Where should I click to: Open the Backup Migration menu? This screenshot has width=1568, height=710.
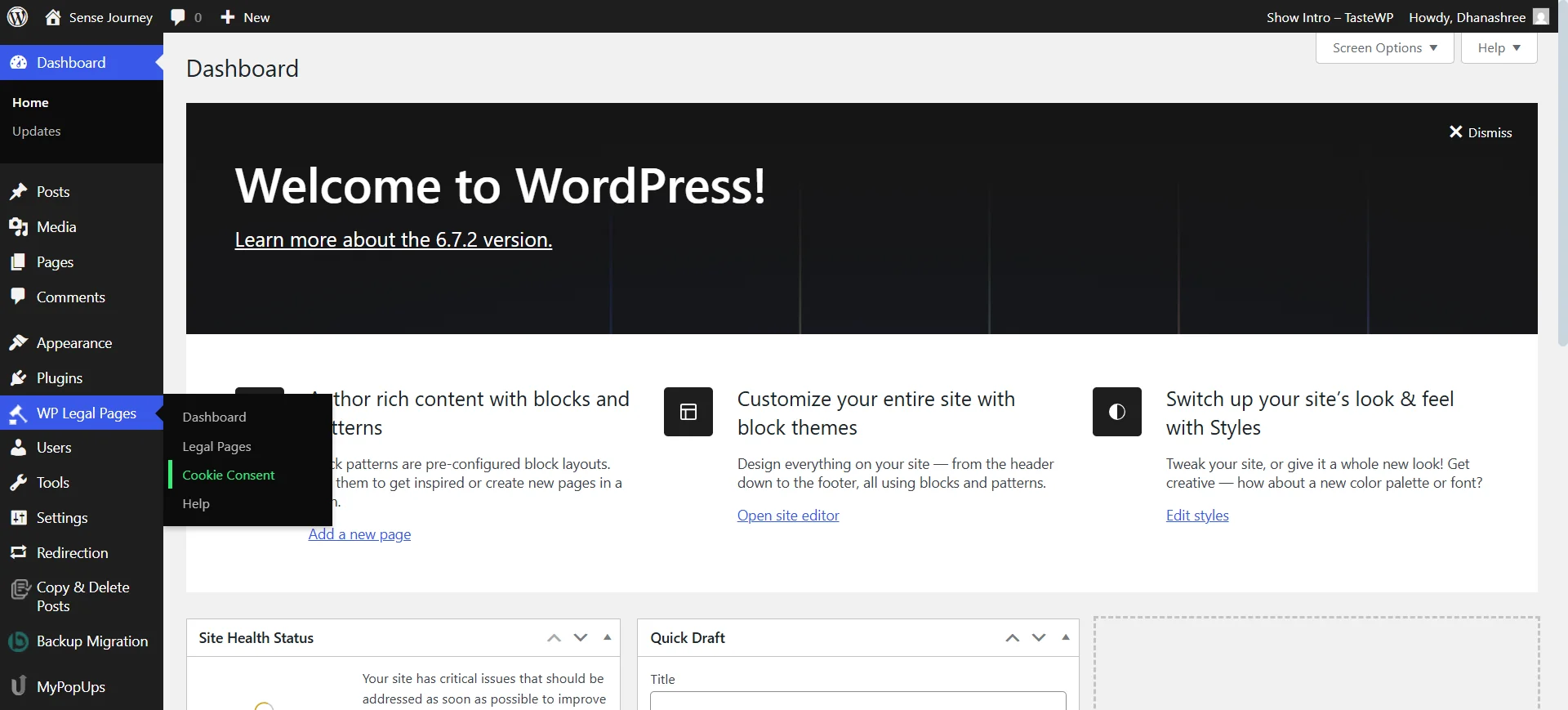(92, 641)
